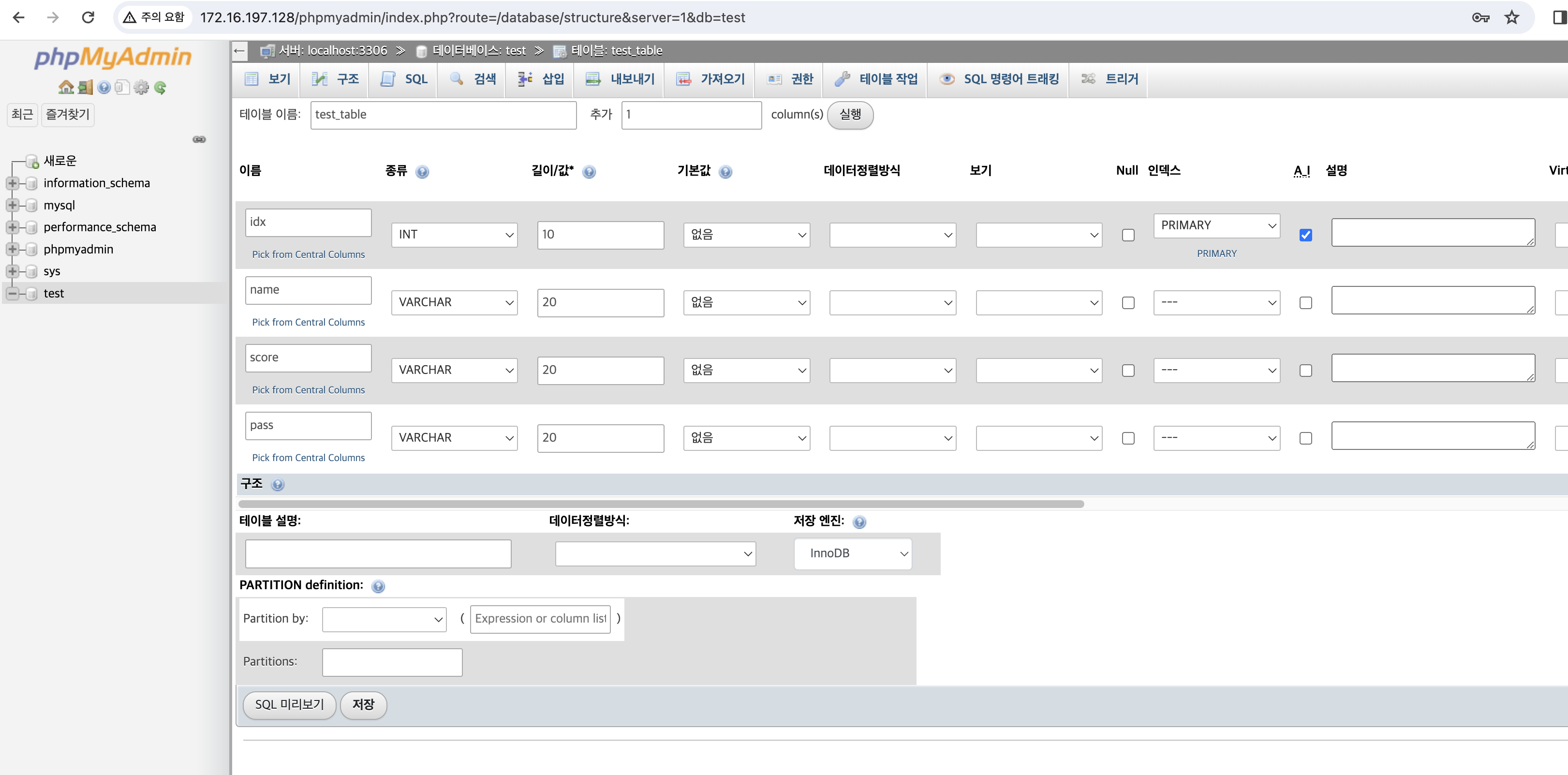Click the link chain icon in the sidebar
The width and height of the screenshot is (1568, 775).
click(199, 139)
